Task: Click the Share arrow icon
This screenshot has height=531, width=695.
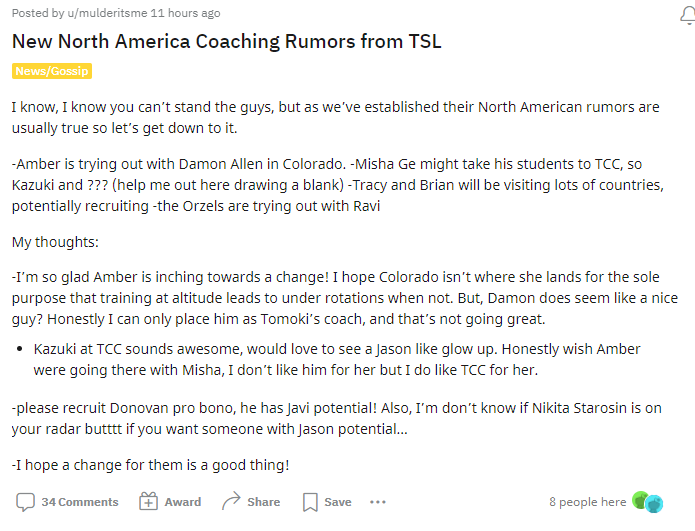Action: tap(231, 501)
